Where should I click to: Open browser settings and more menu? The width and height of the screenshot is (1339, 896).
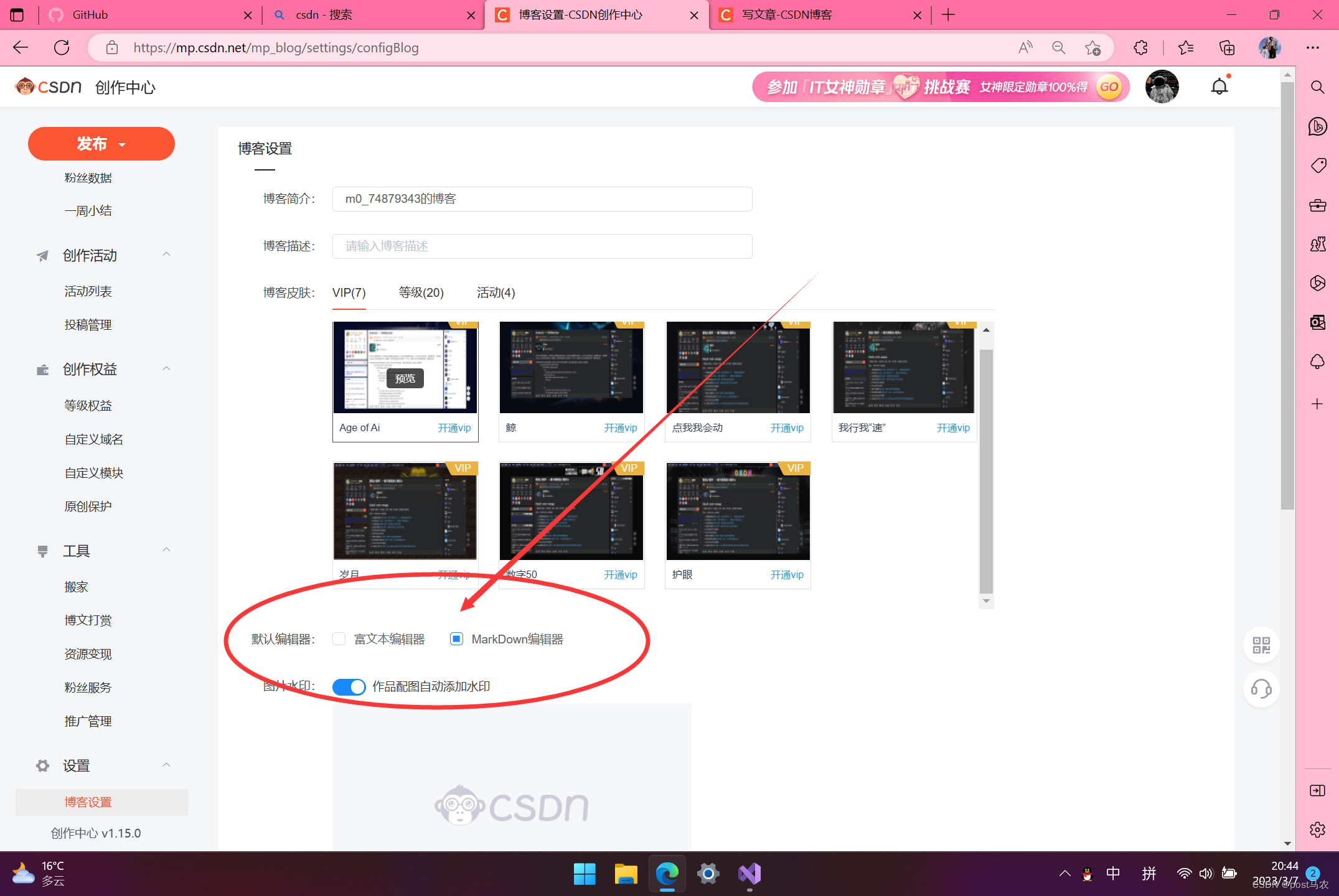(1313, 48)
